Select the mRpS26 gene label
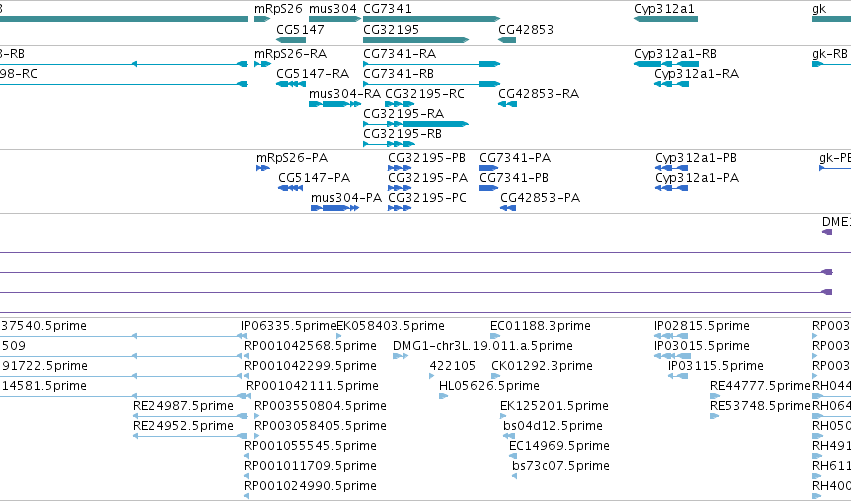The image size is (851, 501). click(x=278, y=9)
